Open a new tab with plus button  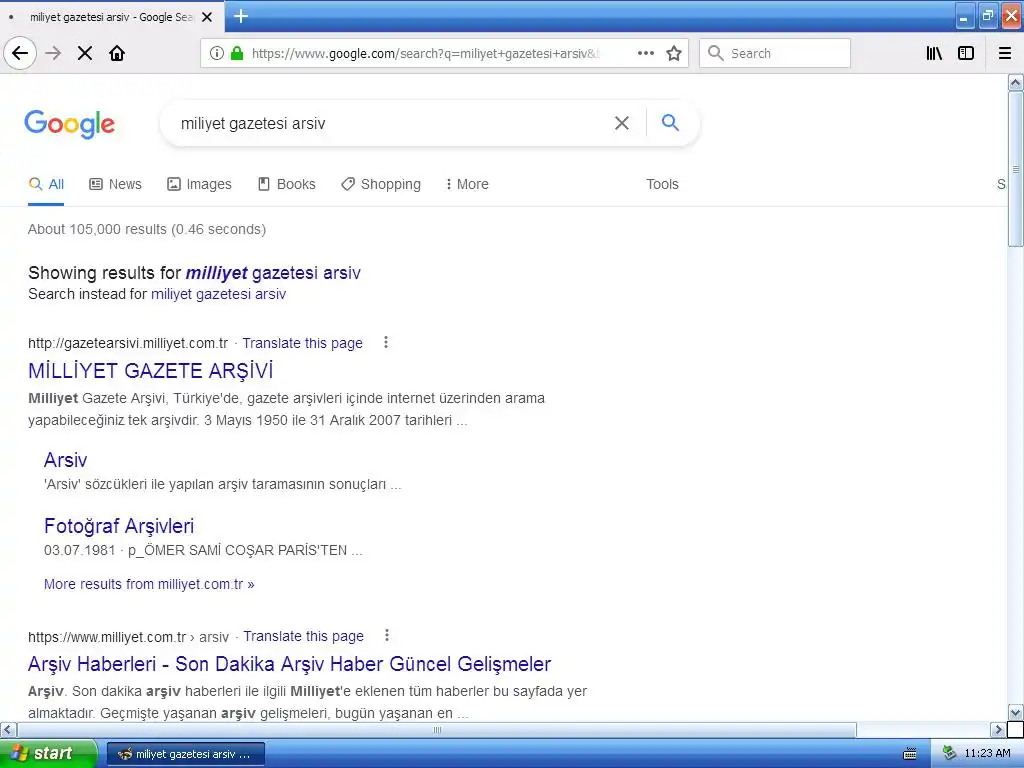(x=241, y=16)
